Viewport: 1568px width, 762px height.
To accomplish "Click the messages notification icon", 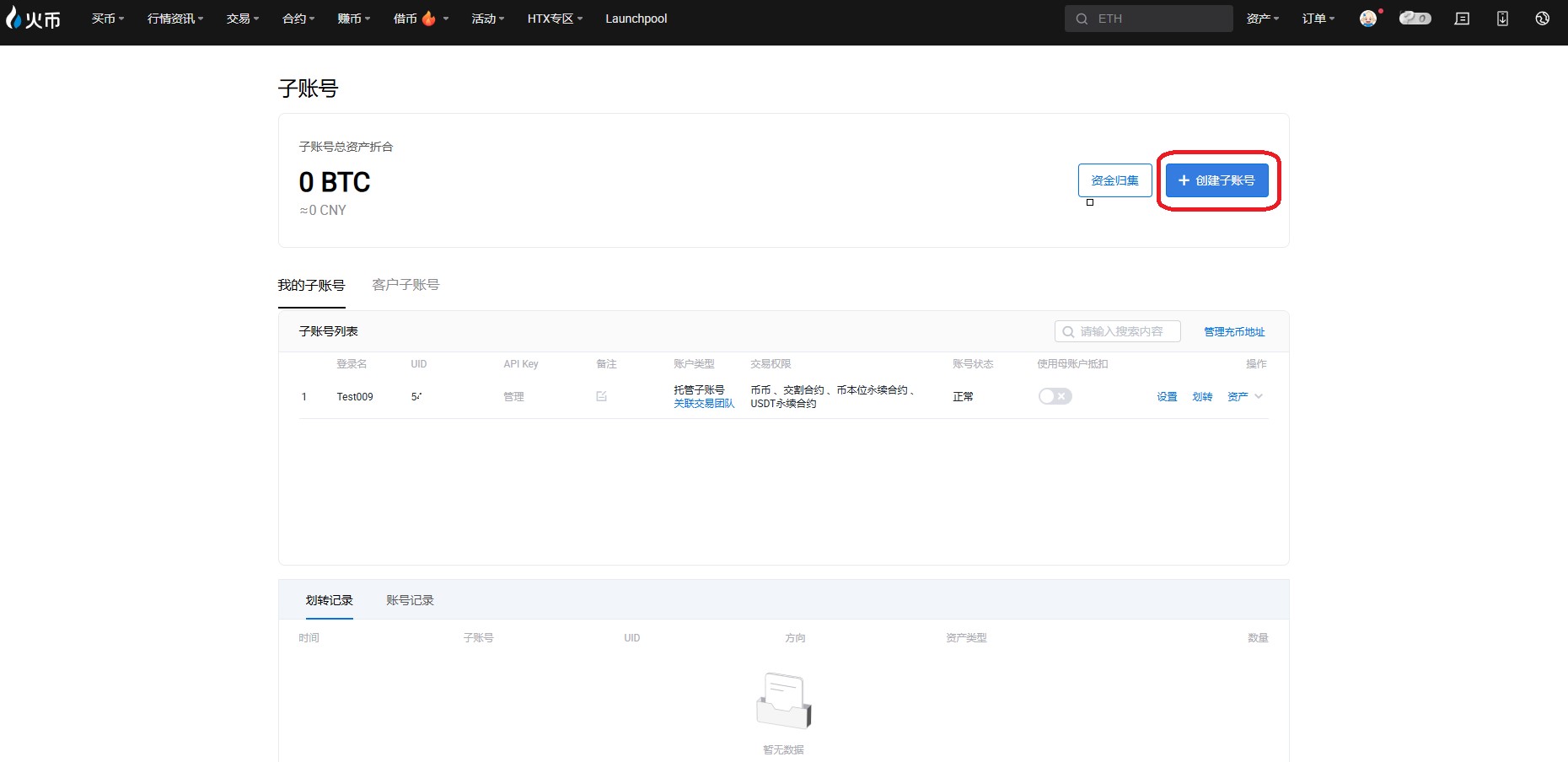I will coord(1462,19).
